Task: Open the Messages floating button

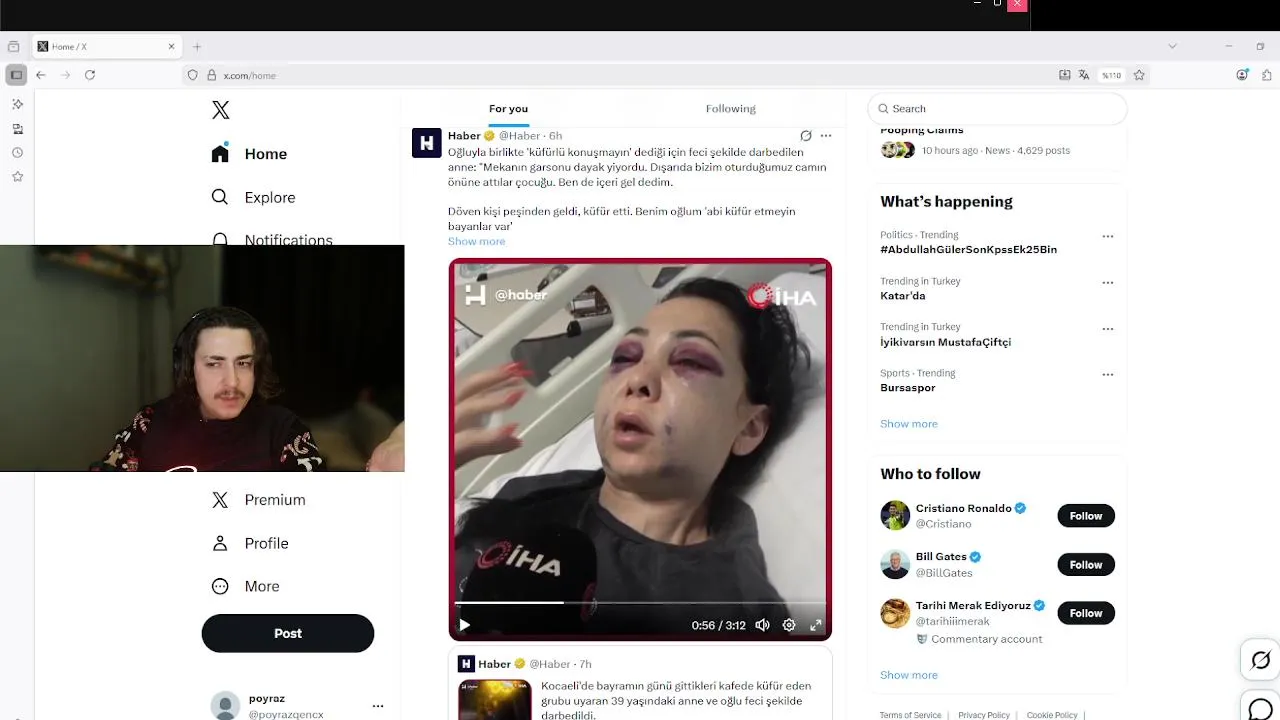Action: point(1261,707)
